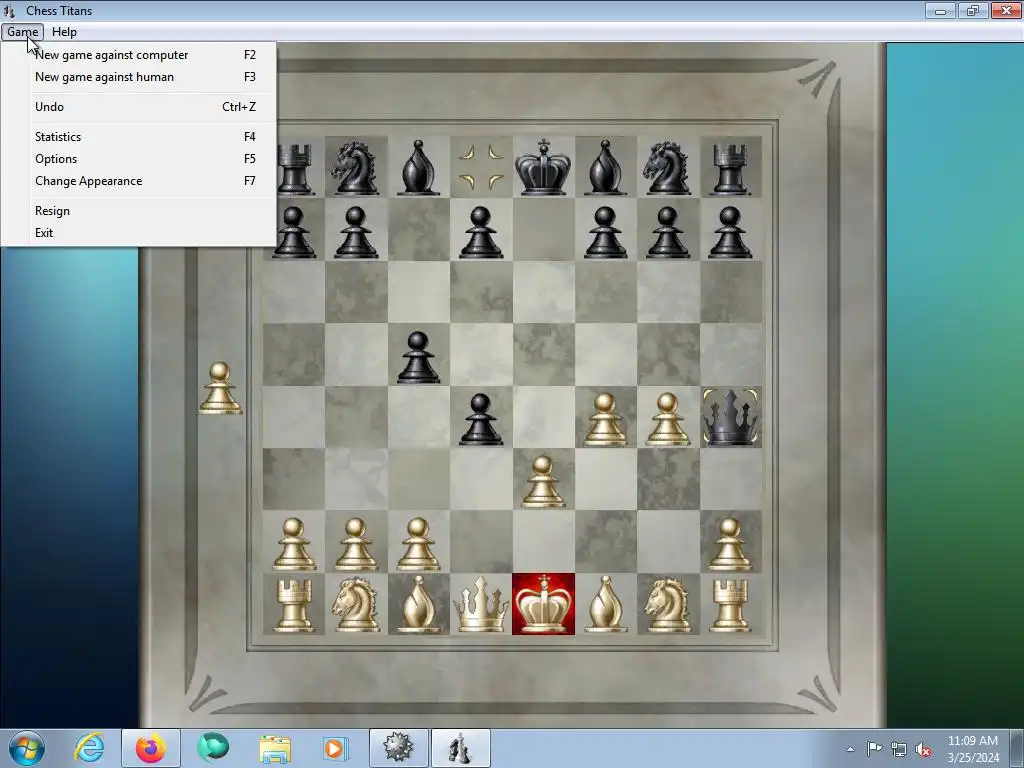Open the media player taskbar icon

point(336,748)
